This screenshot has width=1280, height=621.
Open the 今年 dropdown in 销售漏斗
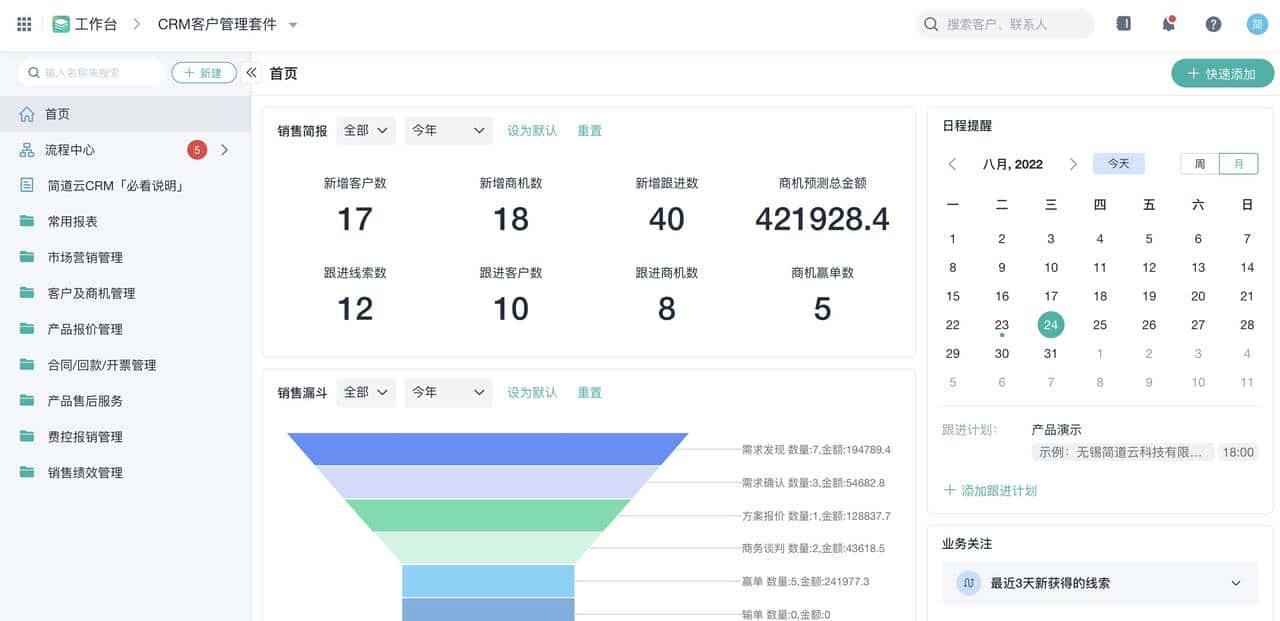tap(448, 392)
